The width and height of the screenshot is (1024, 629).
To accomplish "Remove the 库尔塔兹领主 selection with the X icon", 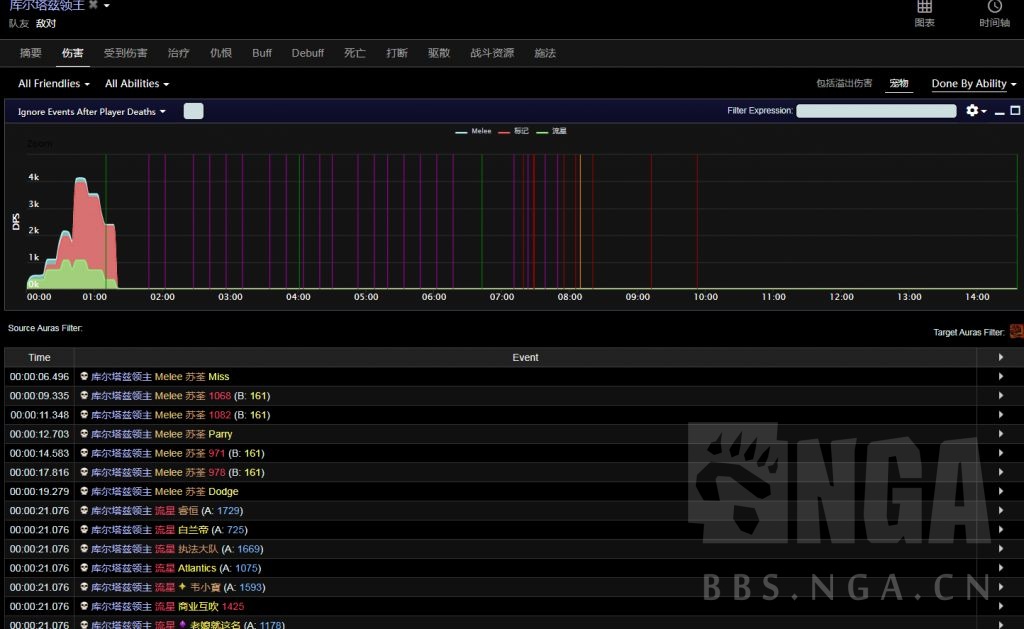I will point(93,5).
